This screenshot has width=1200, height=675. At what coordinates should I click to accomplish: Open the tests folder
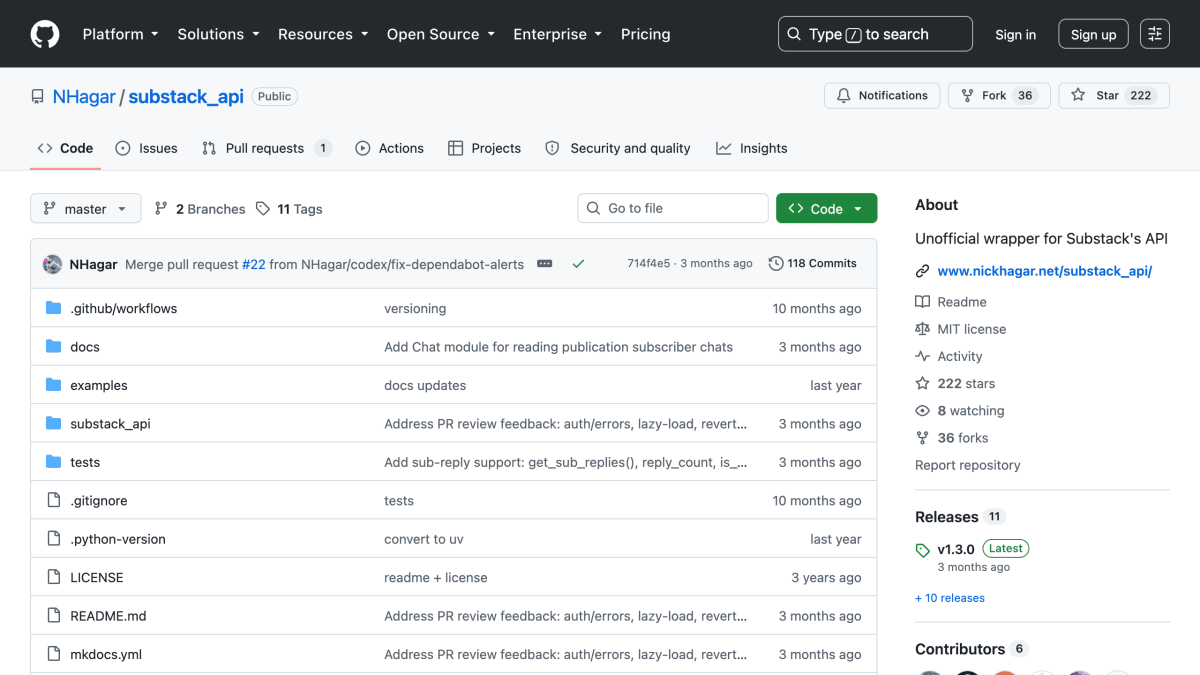tap(85, 462)
